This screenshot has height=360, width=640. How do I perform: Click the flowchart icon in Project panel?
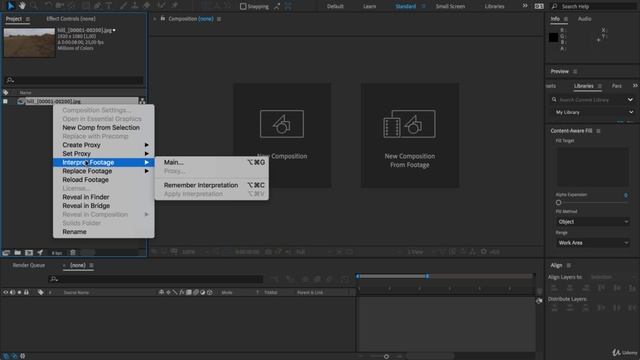142,101
